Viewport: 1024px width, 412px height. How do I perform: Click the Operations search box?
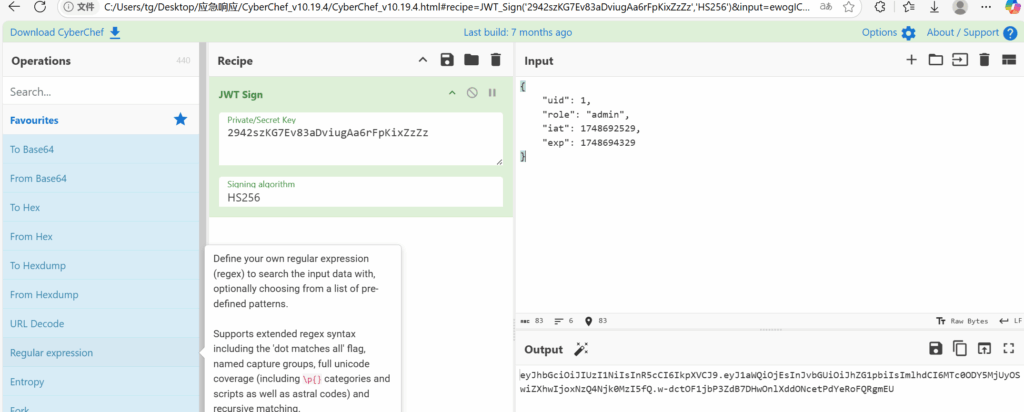point(101,91)
